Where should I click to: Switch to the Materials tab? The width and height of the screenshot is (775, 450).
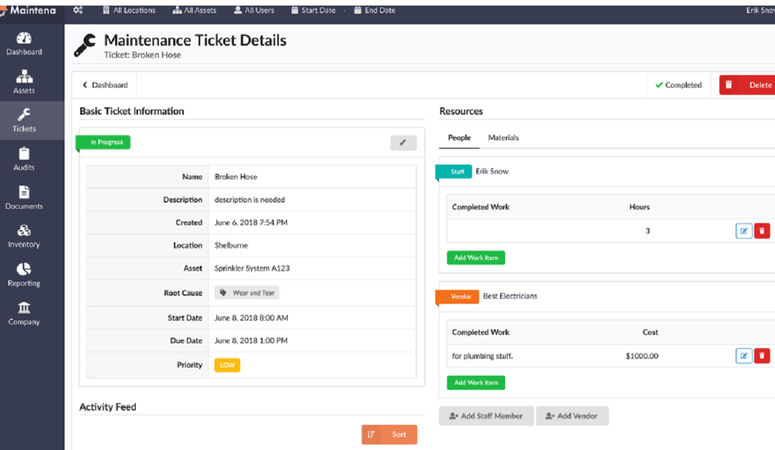[x=503, y=137]
